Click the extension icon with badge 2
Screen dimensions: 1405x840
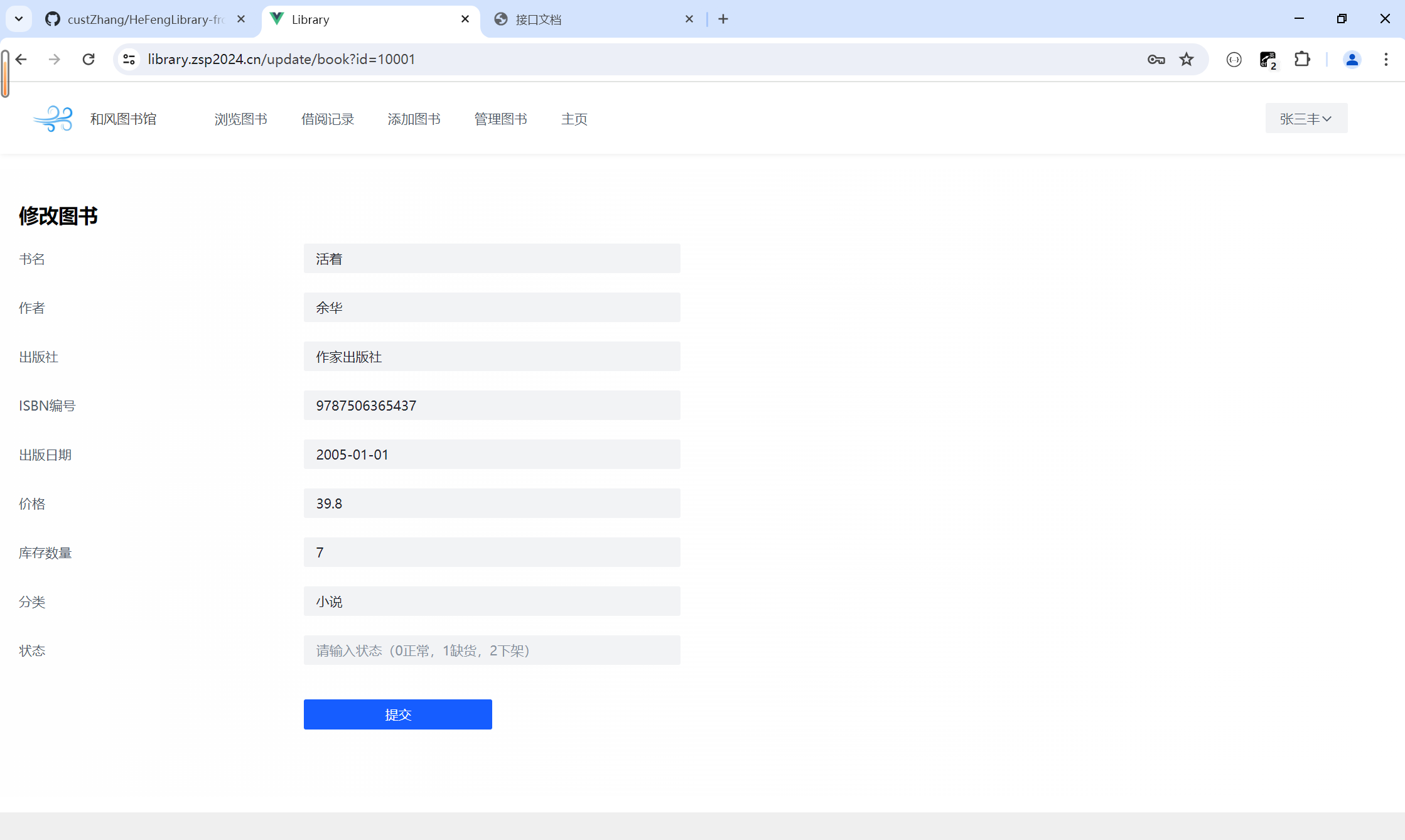pyautogui.click(x=1268, y=60)
